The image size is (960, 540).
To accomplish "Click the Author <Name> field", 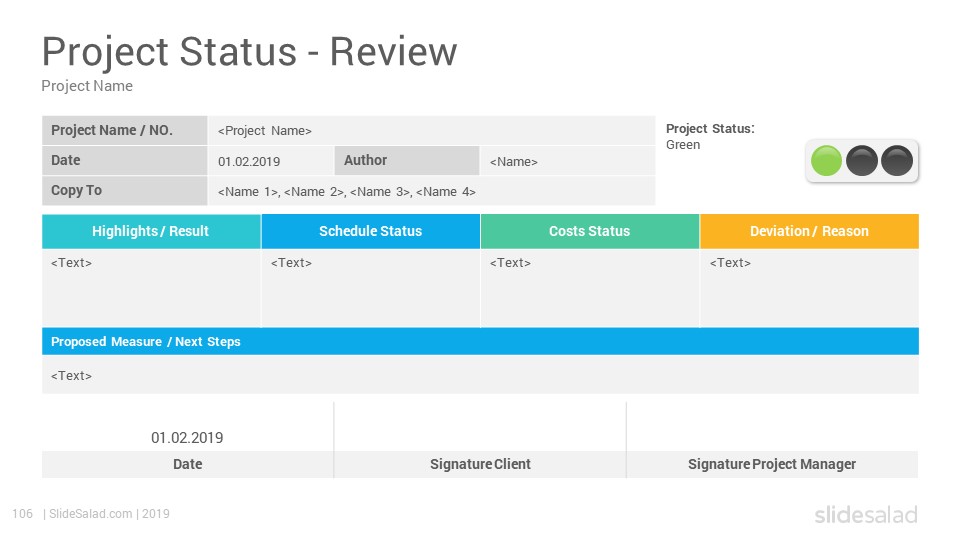I will (x=568, y=161).
